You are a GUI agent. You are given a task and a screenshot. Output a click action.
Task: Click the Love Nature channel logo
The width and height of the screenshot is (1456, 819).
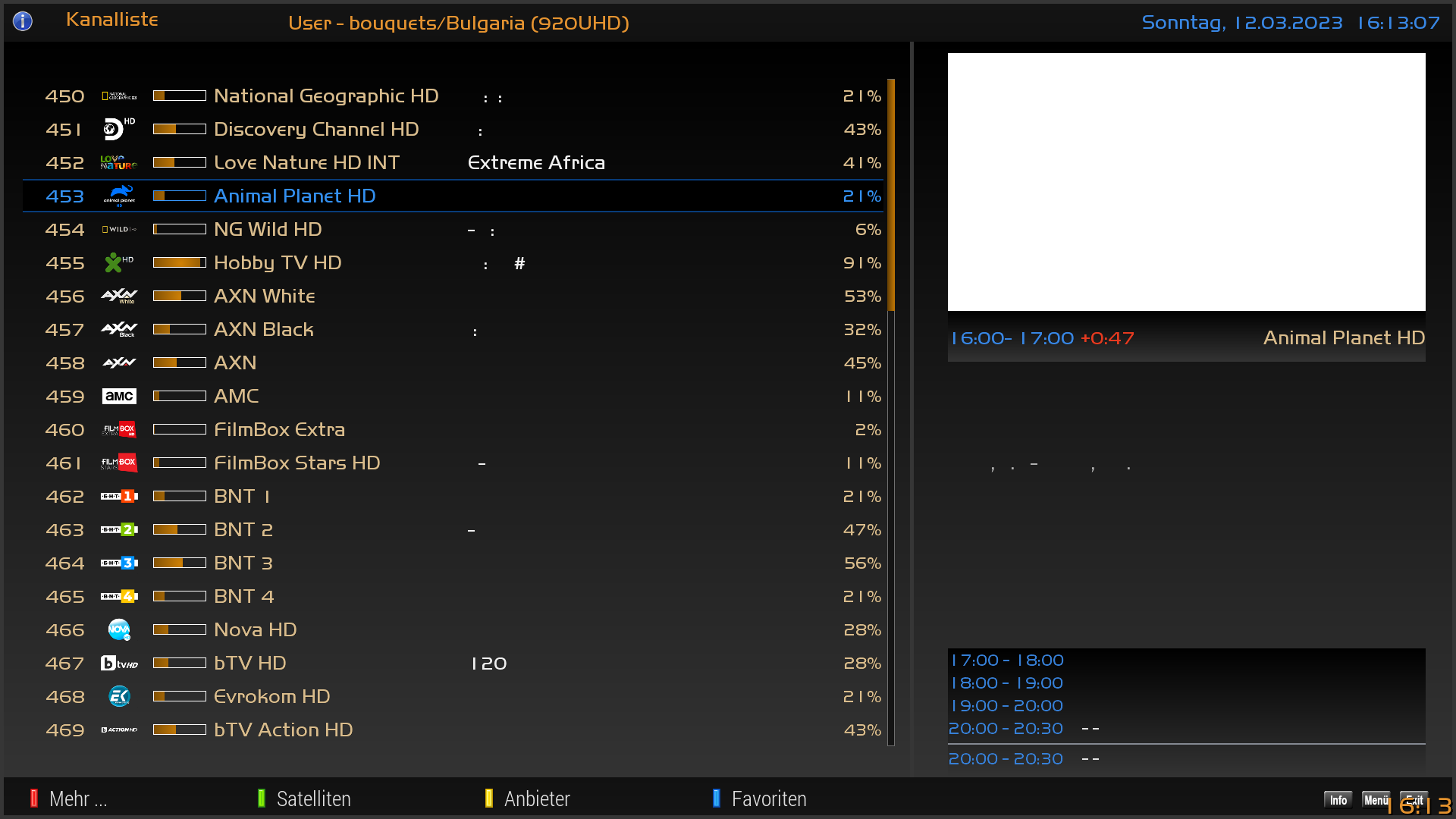(118, 162)
